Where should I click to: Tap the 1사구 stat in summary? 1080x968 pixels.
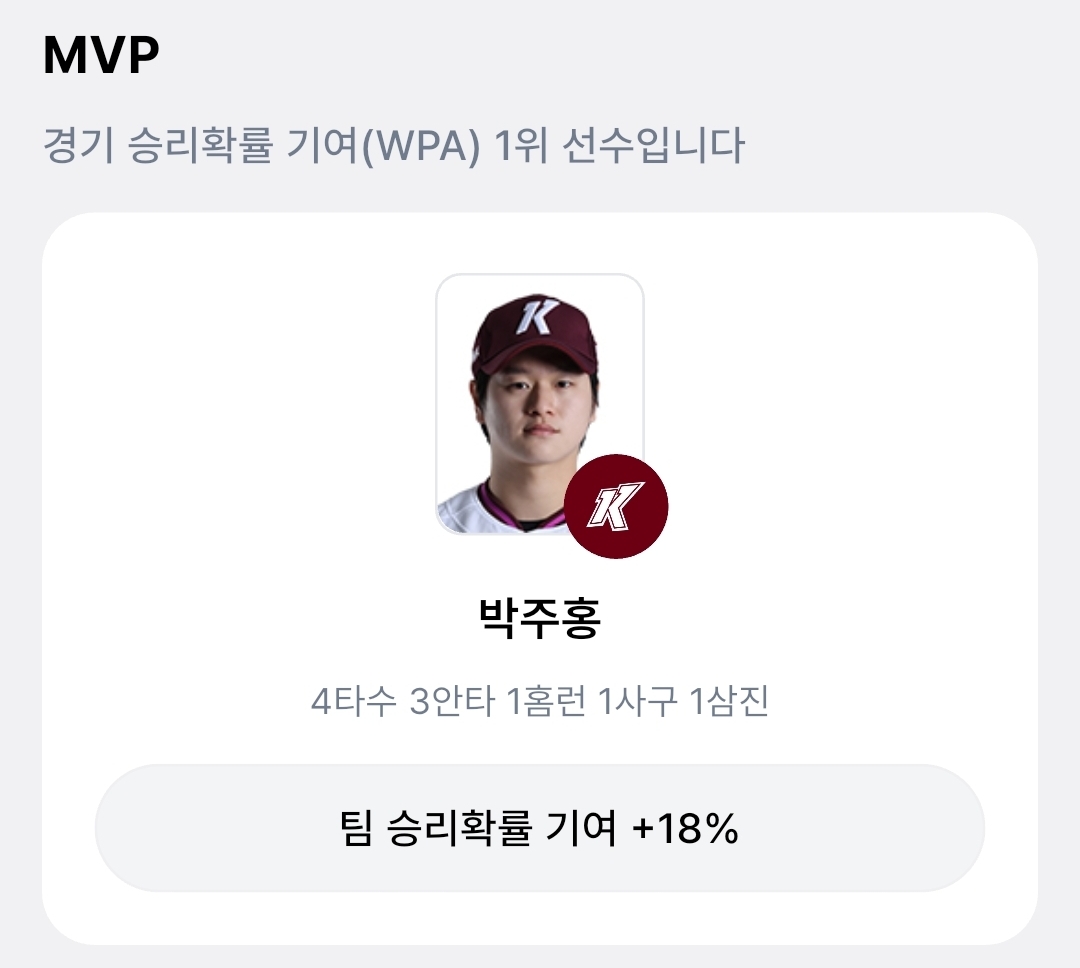637,701
